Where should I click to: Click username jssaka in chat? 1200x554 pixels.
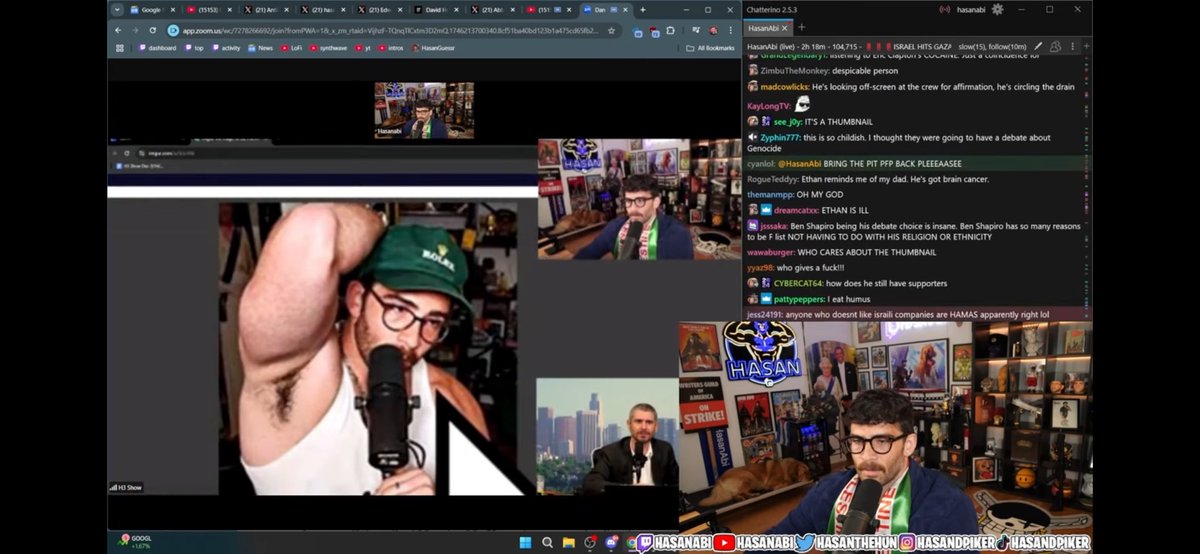coord(773,226)
